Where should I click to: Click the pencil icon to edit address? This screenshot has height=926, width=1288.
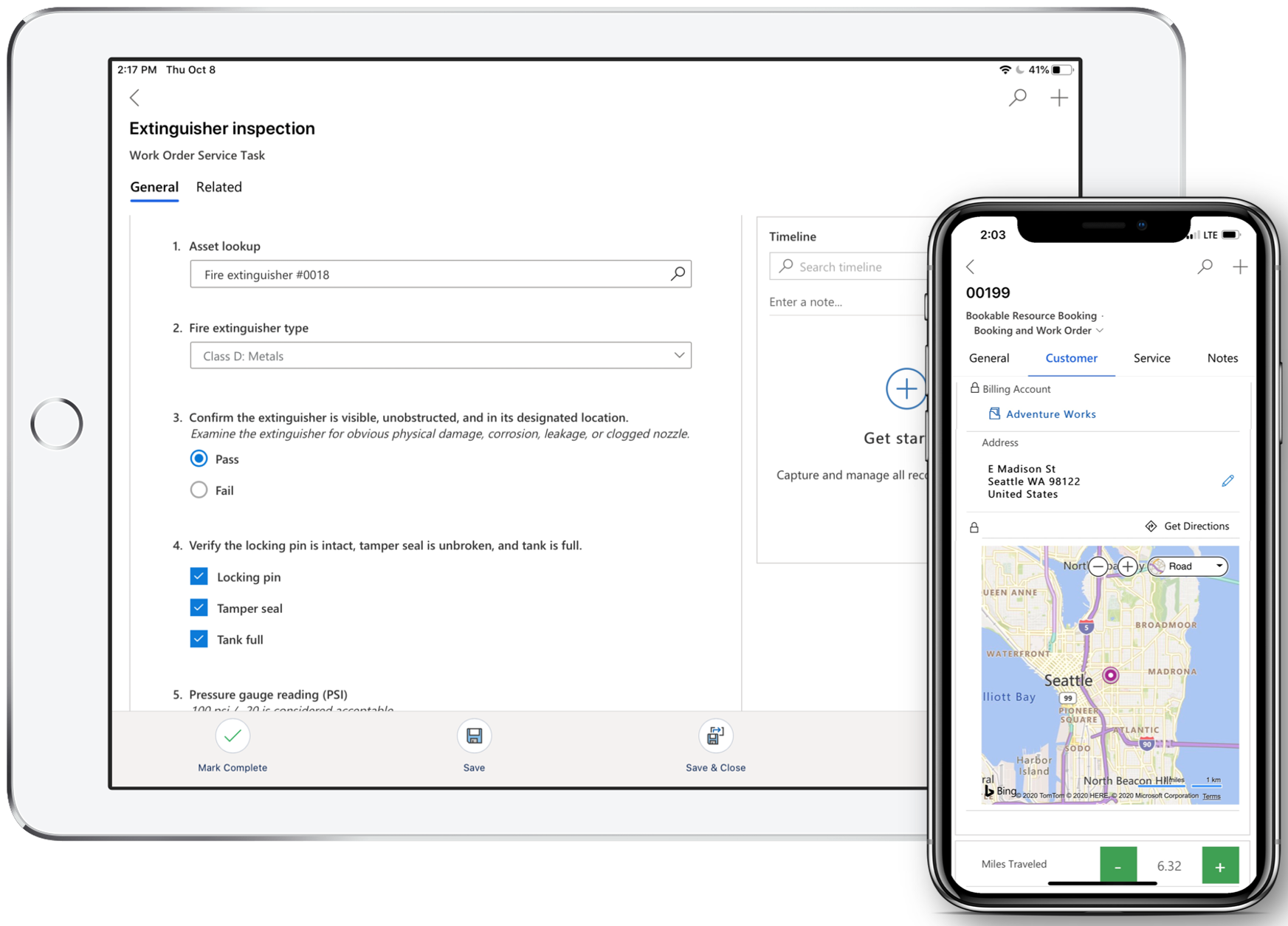click(1227, 481)
